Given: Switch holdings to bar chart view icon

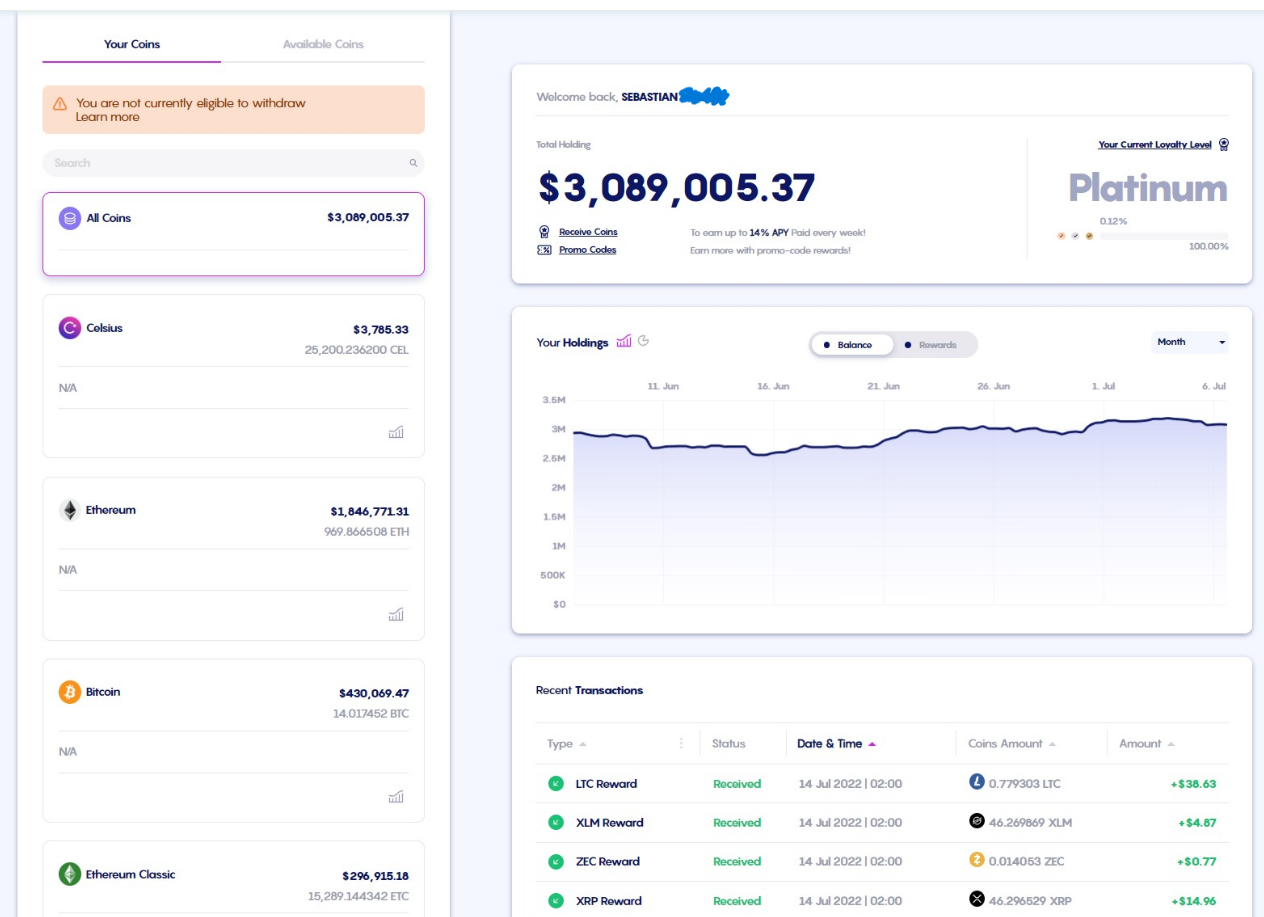Looking at the screenshot, I should point(624,341).
